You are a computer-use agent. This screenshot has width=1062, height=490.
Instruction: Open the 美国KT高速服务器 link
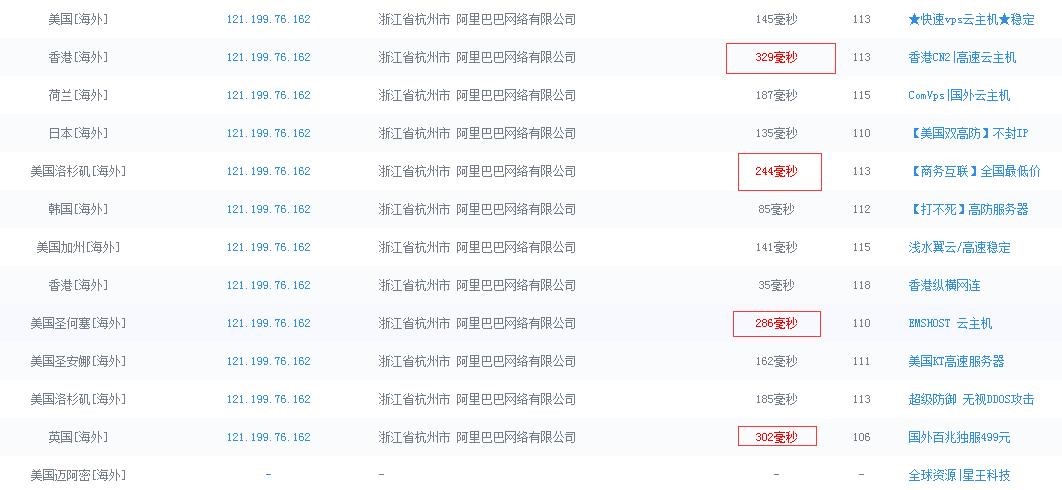coord(955,361)
